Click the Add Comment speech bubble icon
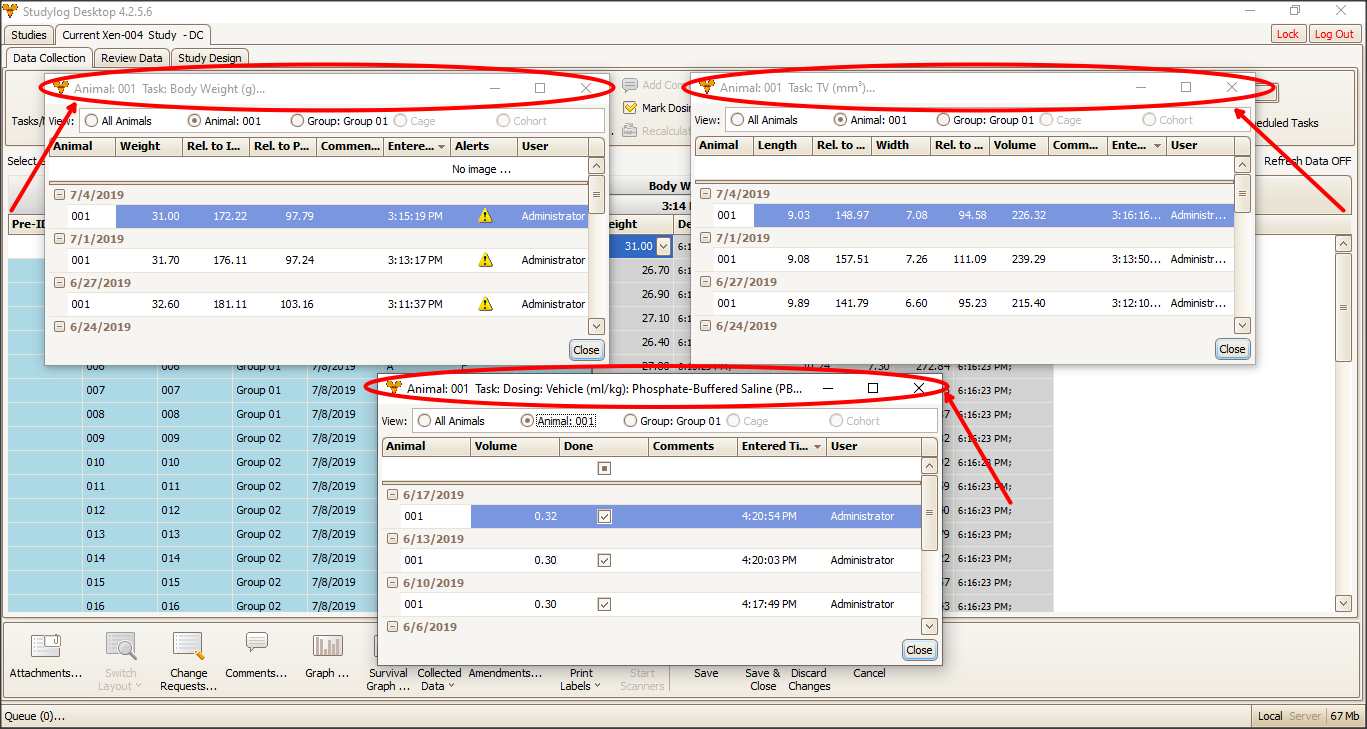 630,86
